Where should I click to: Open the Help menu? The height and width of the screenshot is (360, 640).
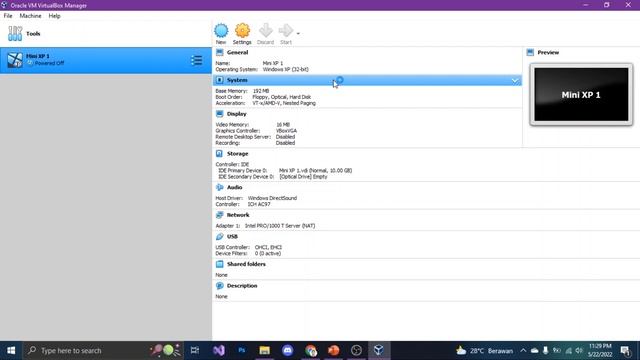[54, 16]
